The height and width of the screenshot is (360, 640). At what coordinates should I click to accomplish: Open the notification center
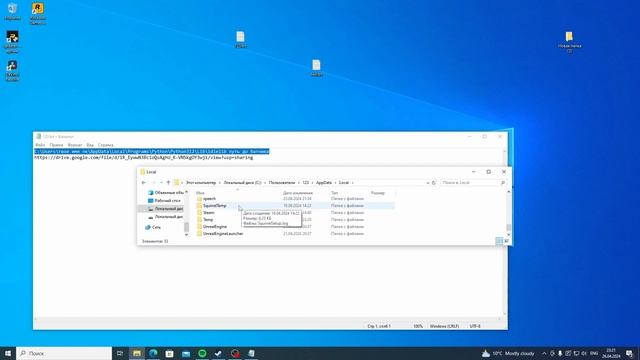click(629, 353)
